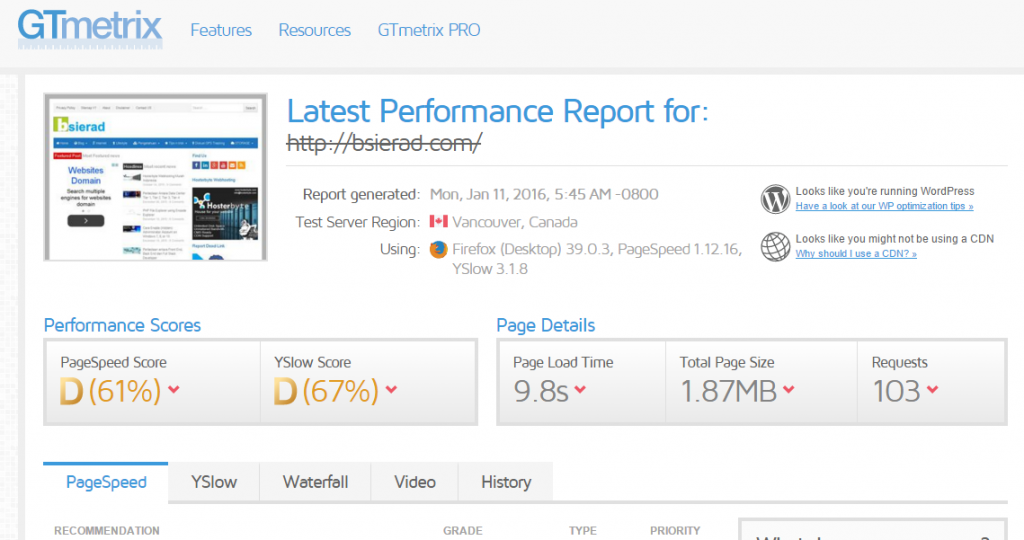Image resolution: width=1024 pixels, height=540 pixels.
Task: Click the D (67%) YSlow grade
Action: (x=325, y=391)
